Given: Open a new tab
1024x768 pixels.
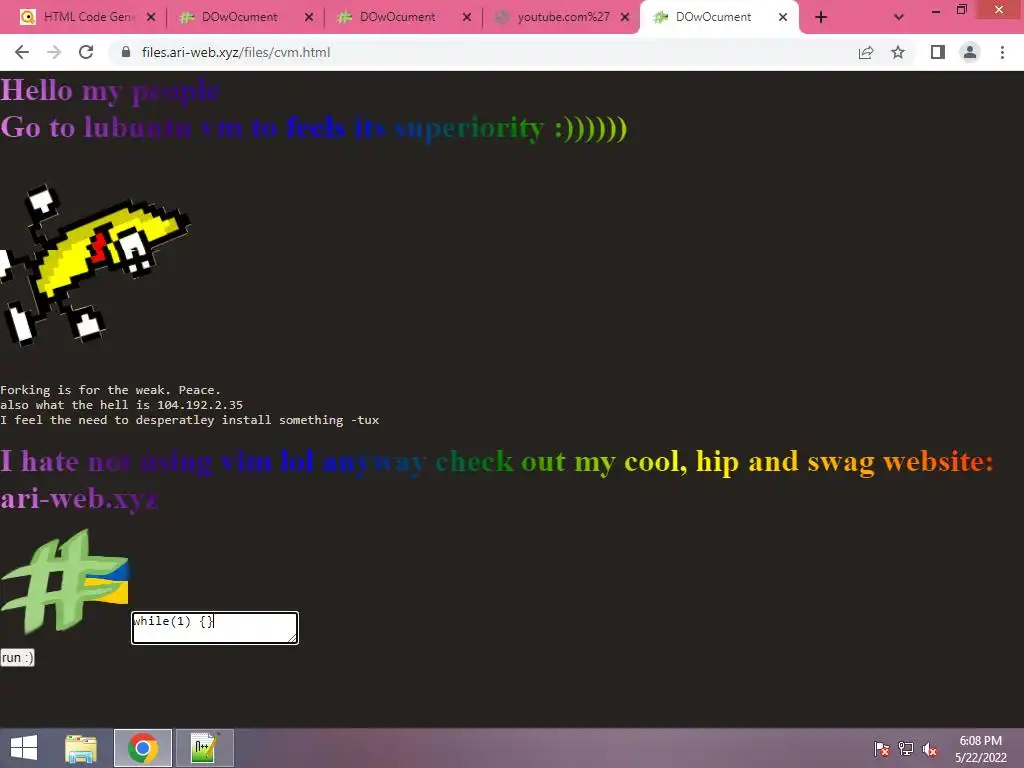Looking at the screenshot, I should pos(821,17).
